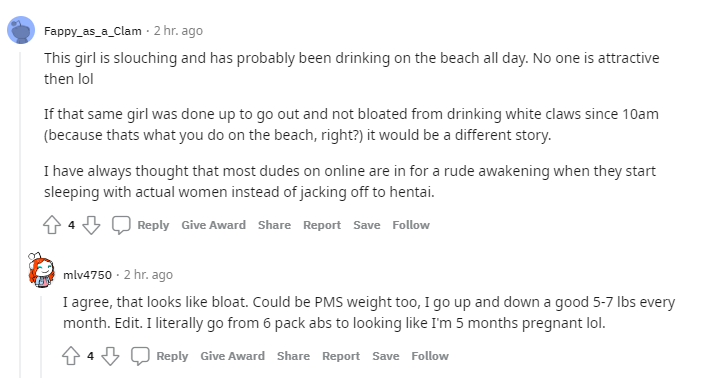This screenshot has width=714, height=378.
Task: Upvote Fappy_as_a_Clam's comment
Action: click(52, 225)
